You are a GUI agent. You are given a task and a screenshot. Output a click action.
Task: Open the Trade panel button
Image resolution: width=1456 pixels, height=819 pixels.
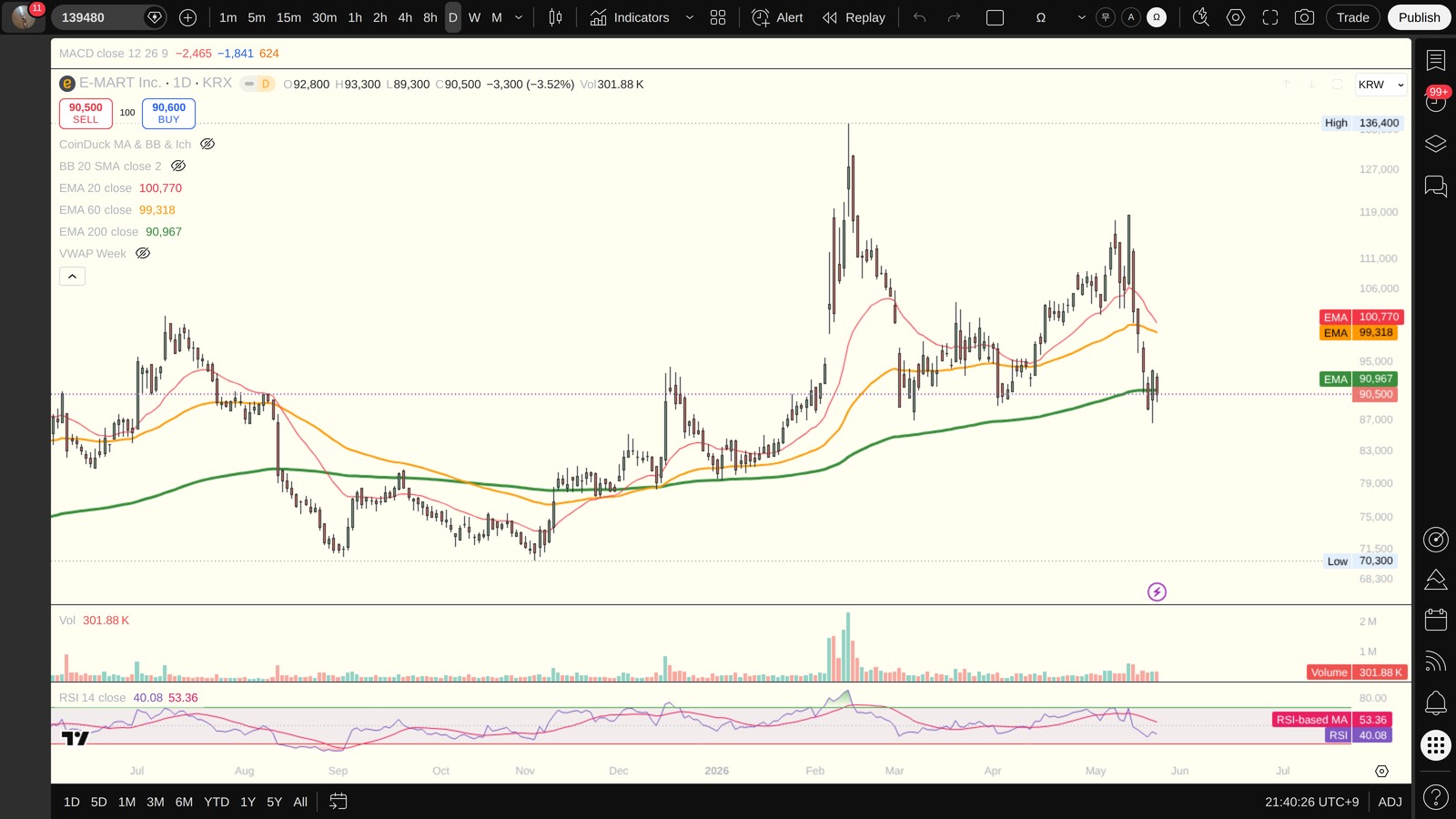(1352, 17)
